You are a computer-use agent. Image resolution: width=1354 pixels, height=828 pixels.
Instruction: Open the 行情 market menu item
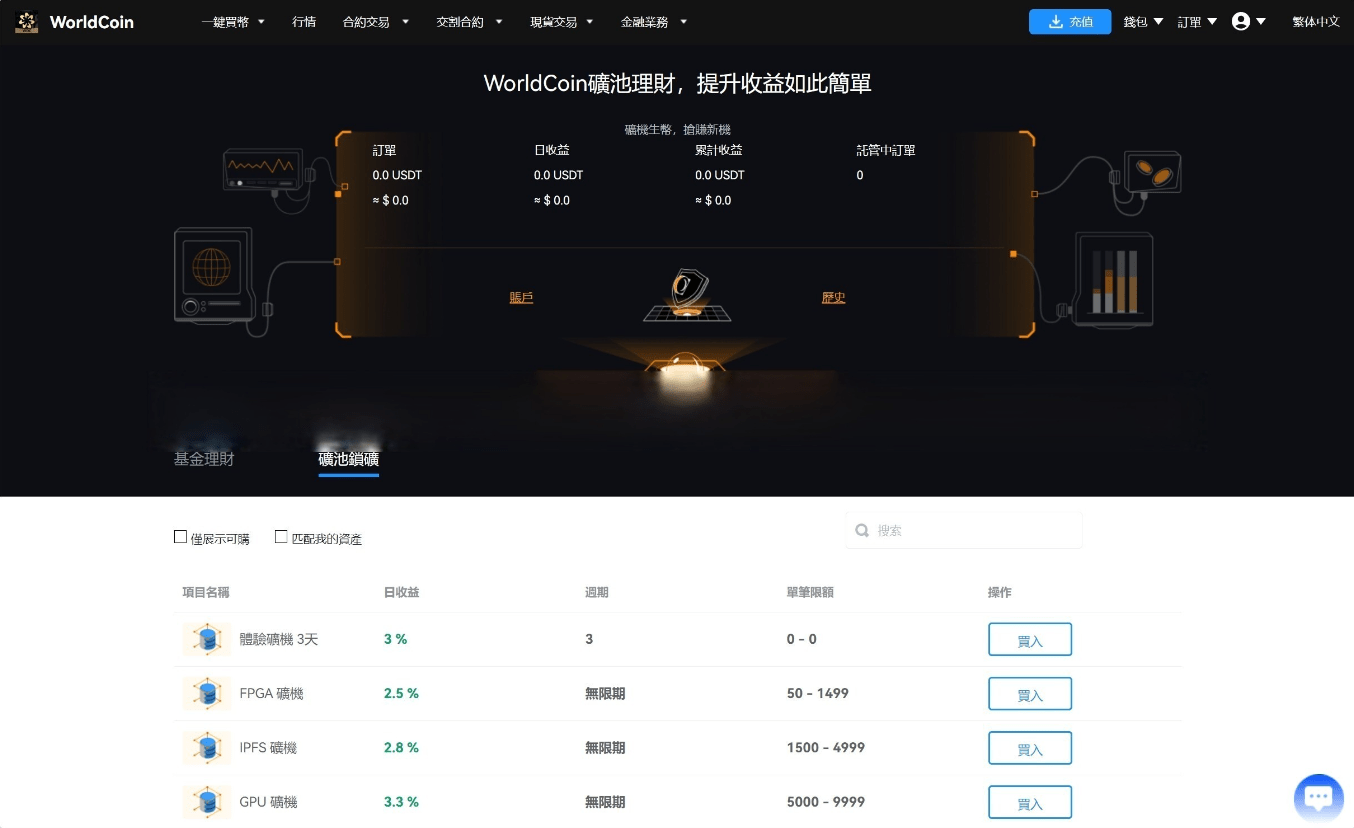coord(304,22)
